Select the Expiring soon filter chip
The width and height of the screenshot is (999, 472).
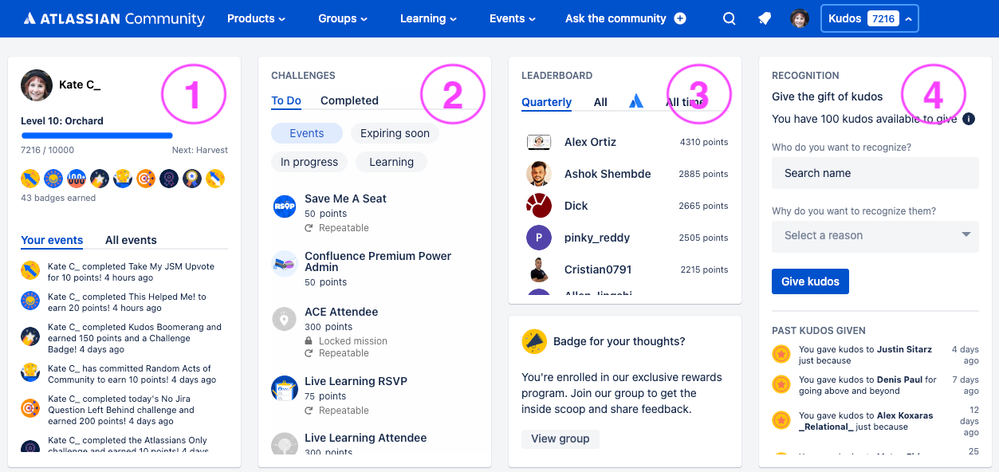pyautogui.click(x=395, y=133)
